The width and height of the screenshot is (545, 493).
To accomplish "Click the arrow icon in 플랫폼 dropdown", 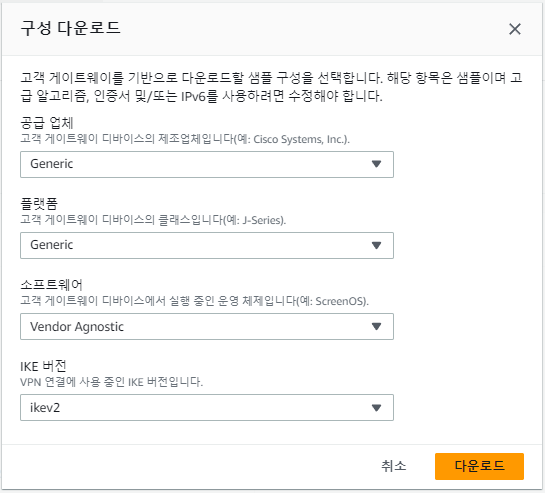I will [x=376, y=245].
